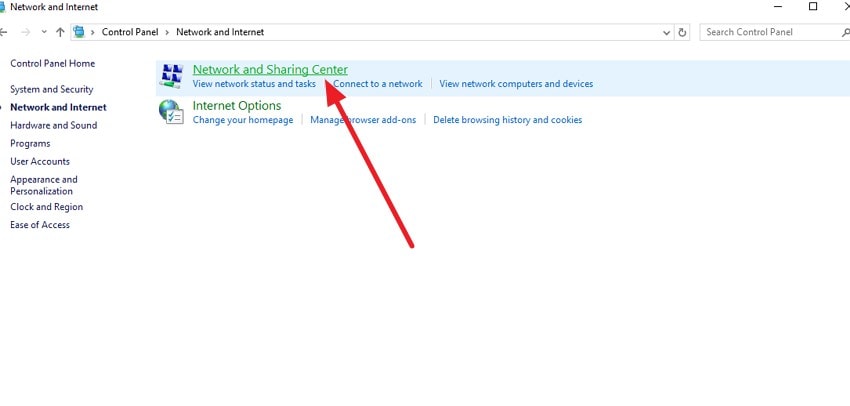Open Internet Options heading link

click(237, 106)
